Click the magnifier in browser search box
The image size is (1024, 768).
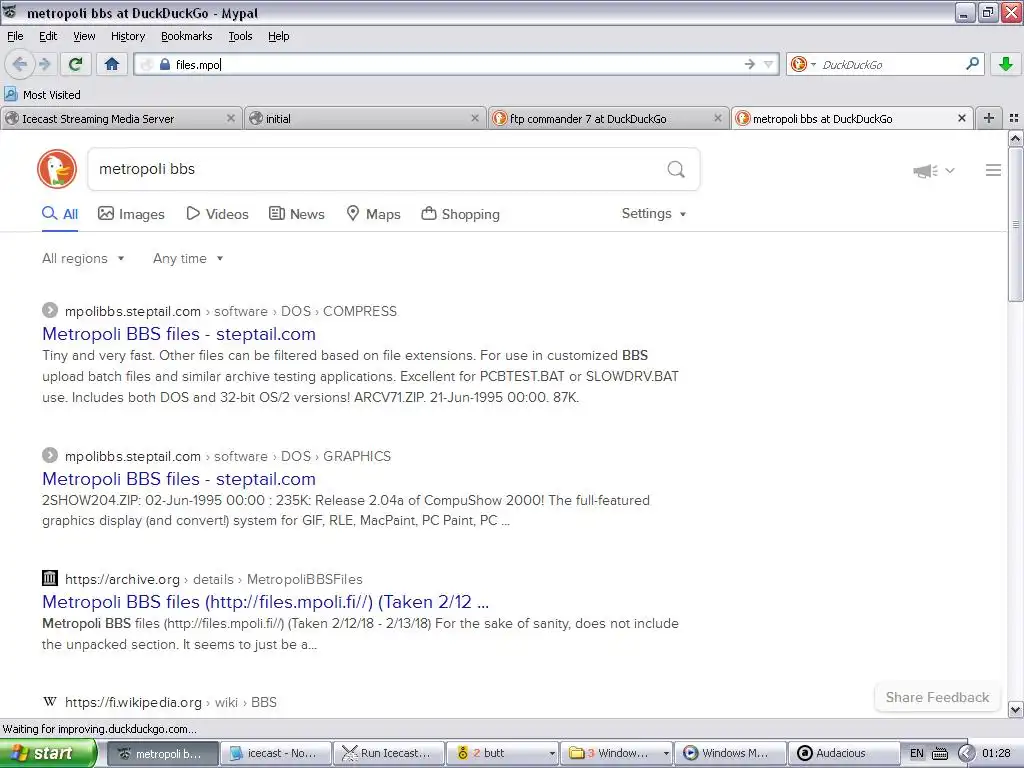pyautogui.click(x=972, y=63)
